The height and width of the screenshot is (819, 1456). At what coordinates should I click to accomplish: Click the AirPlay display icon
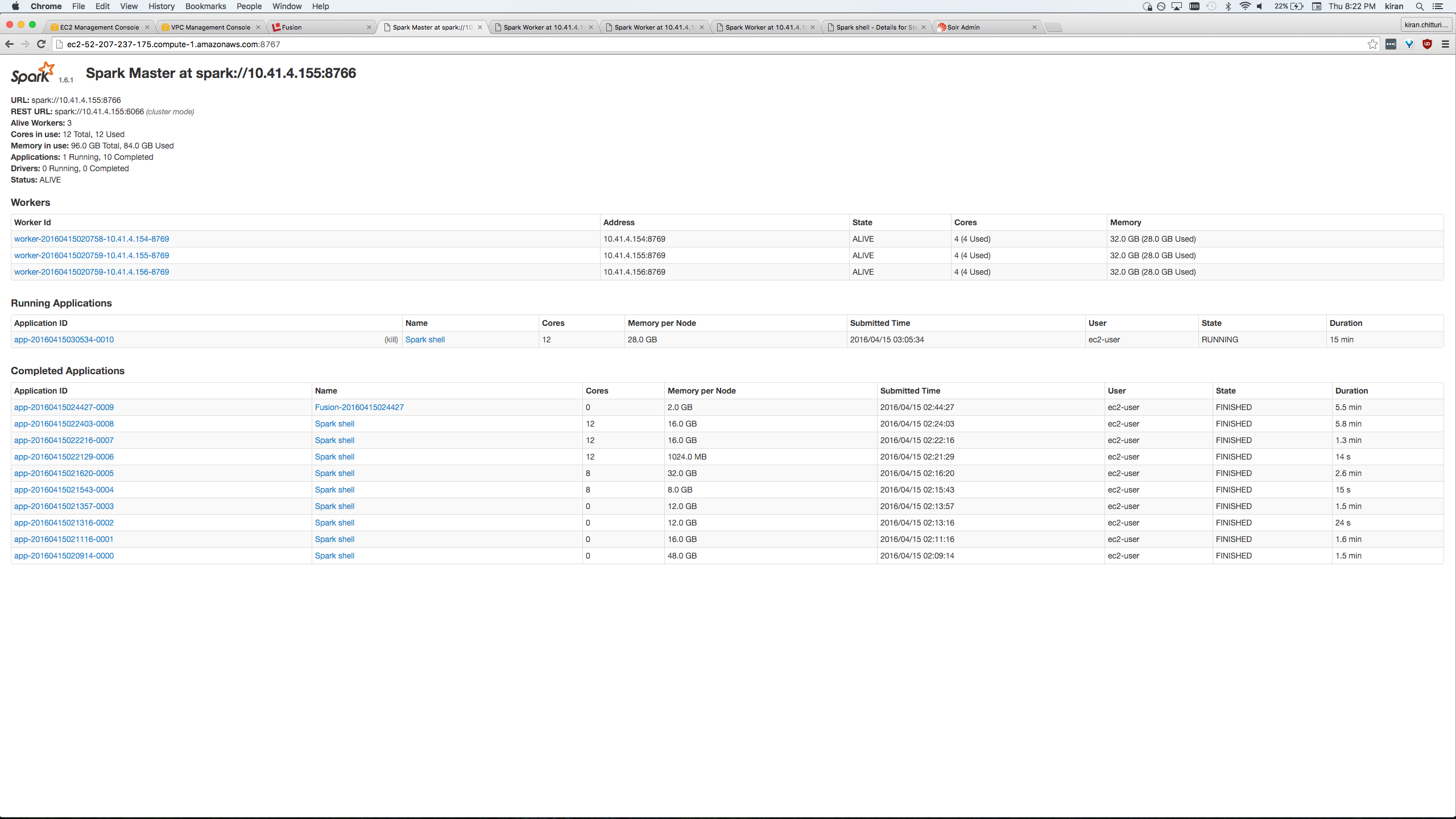[1177, 6]
